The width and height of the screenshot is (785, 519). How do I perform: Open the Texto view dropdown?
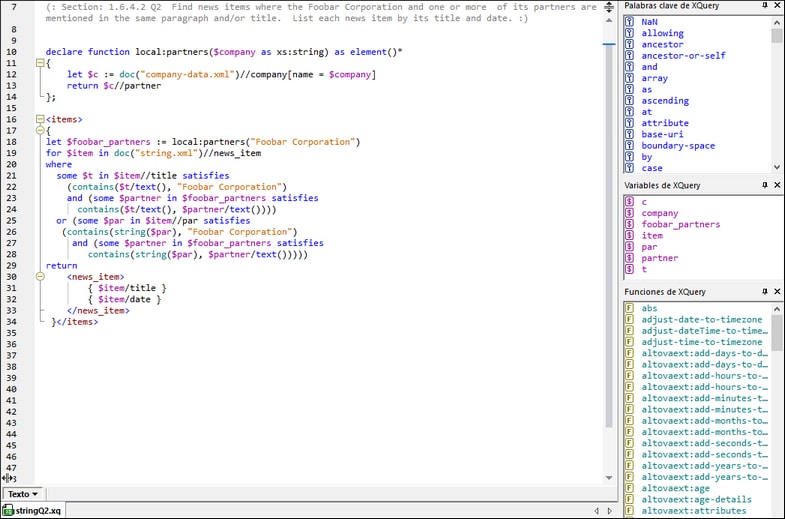(23, 494)
